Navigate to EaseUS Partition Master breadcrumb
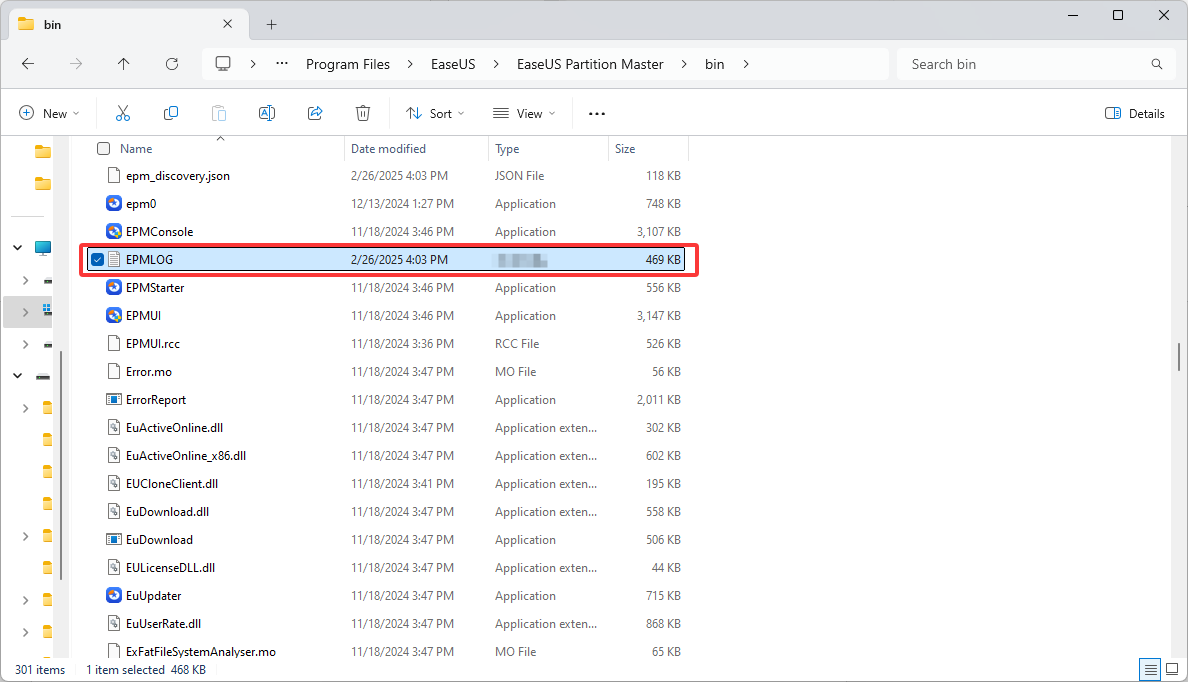The image size is (1188, 682). 590,64
